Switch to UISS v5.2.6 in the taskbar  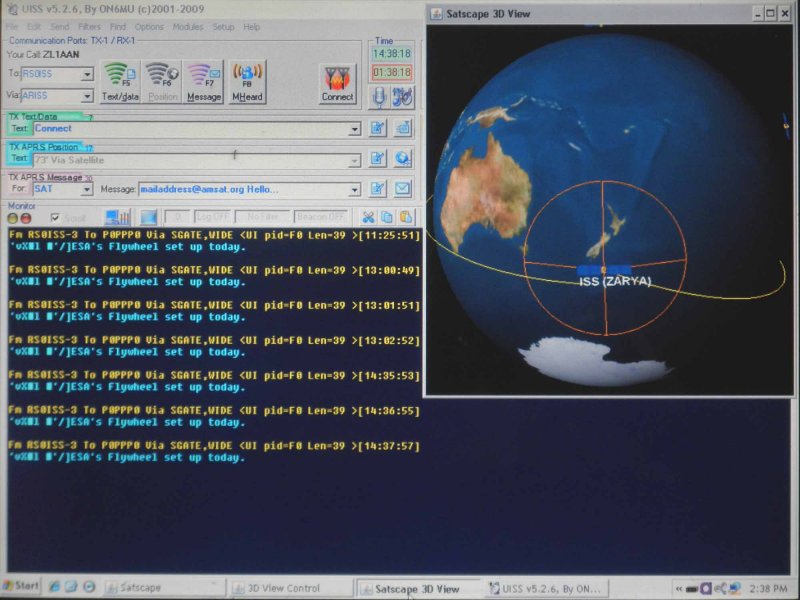(546, 588)
